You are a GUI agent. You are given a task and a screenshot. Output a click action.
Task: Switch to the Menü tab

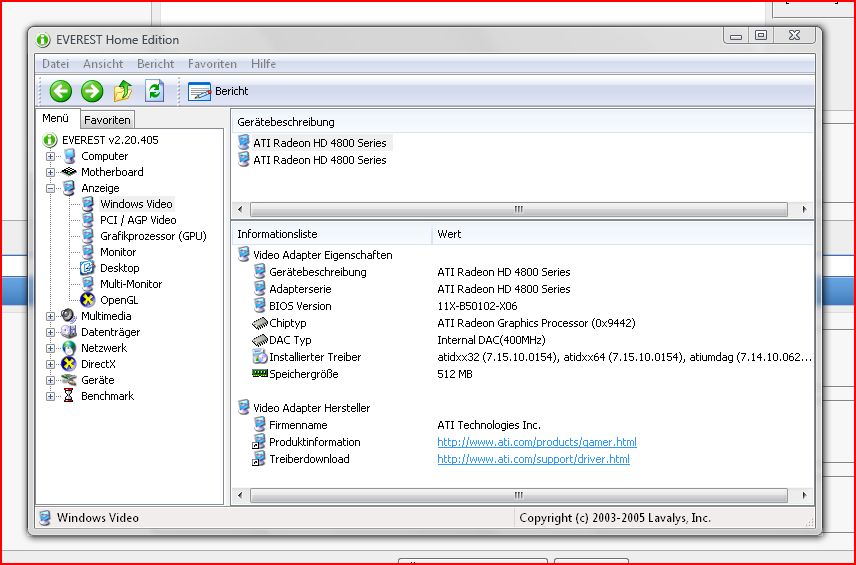pyautogui.click(x=56, y=118)
